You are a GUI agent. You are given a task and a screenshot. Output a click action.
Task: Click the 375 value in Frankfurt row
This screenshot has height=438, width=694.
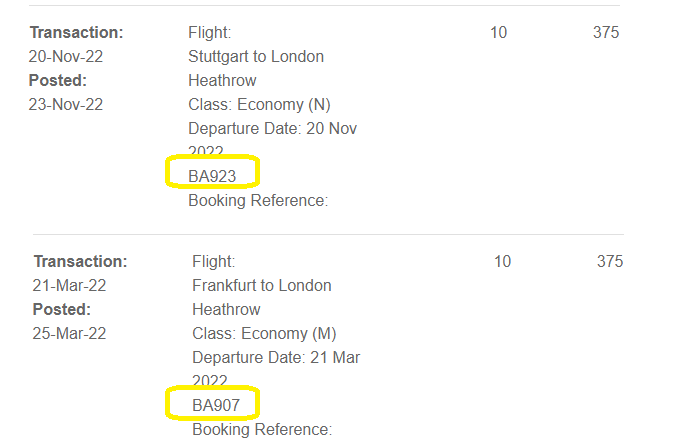(610, 261)
